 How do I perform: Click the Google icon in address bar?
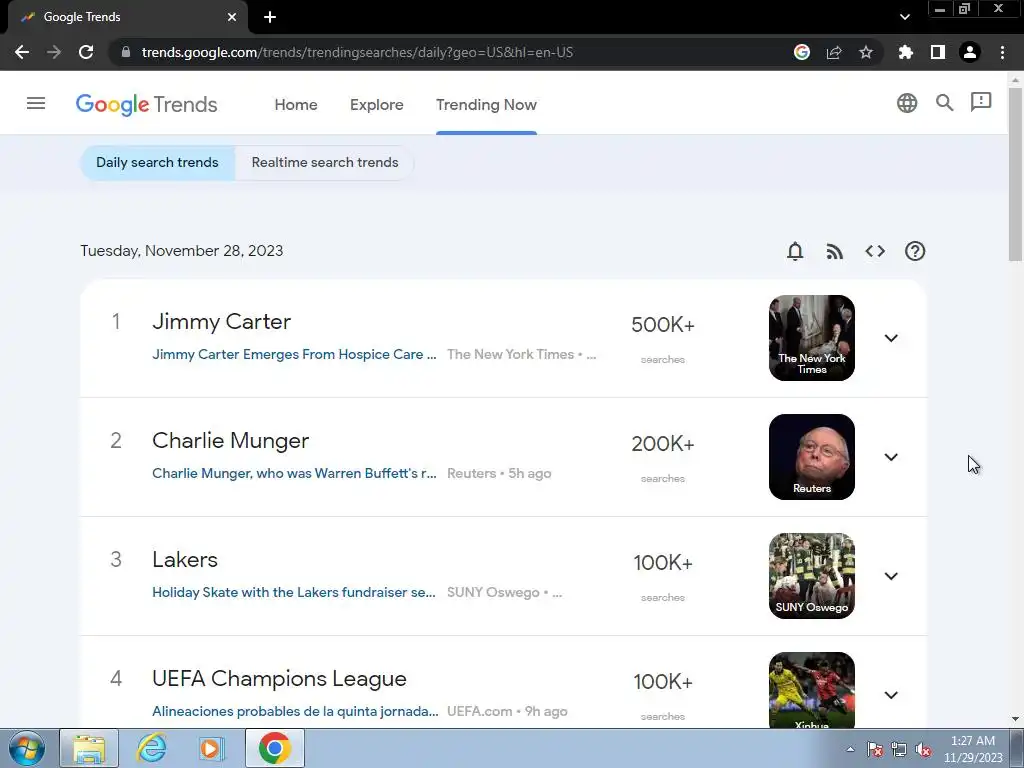coord(802,52)
